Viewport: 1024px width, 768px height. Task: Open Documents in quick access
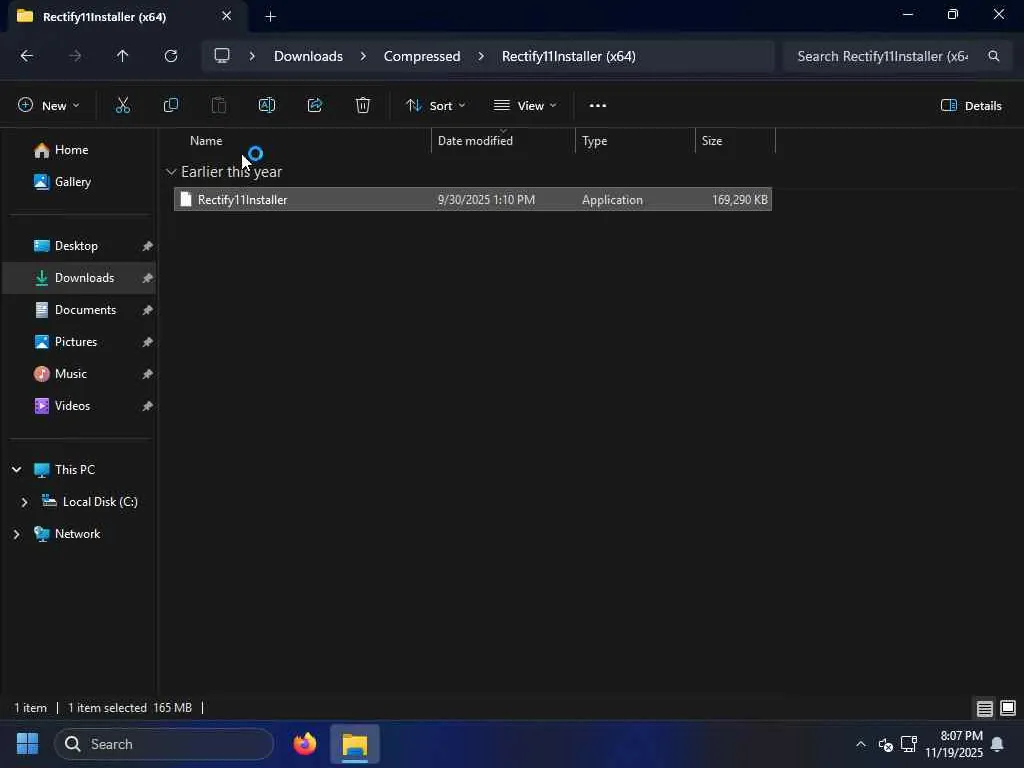[x=85, y=310]
